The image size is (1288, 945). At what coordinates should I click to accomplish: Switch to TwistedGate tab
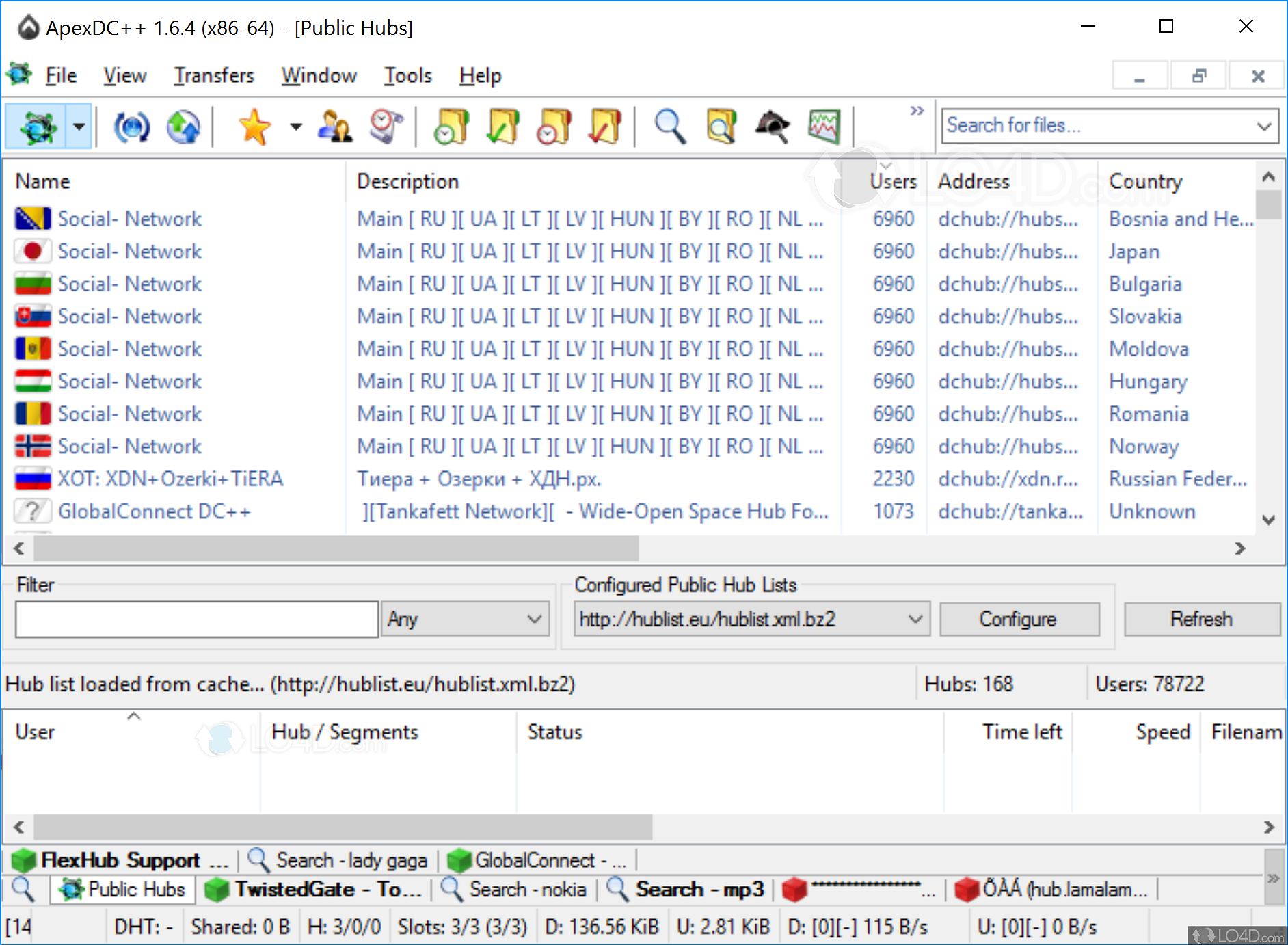click(314, 889)
